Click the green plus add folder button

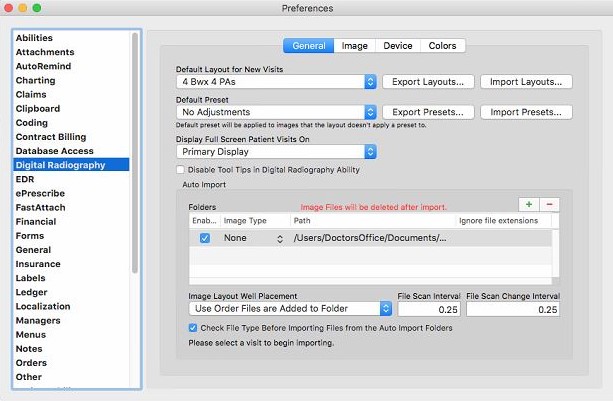[x=528, y=204]
